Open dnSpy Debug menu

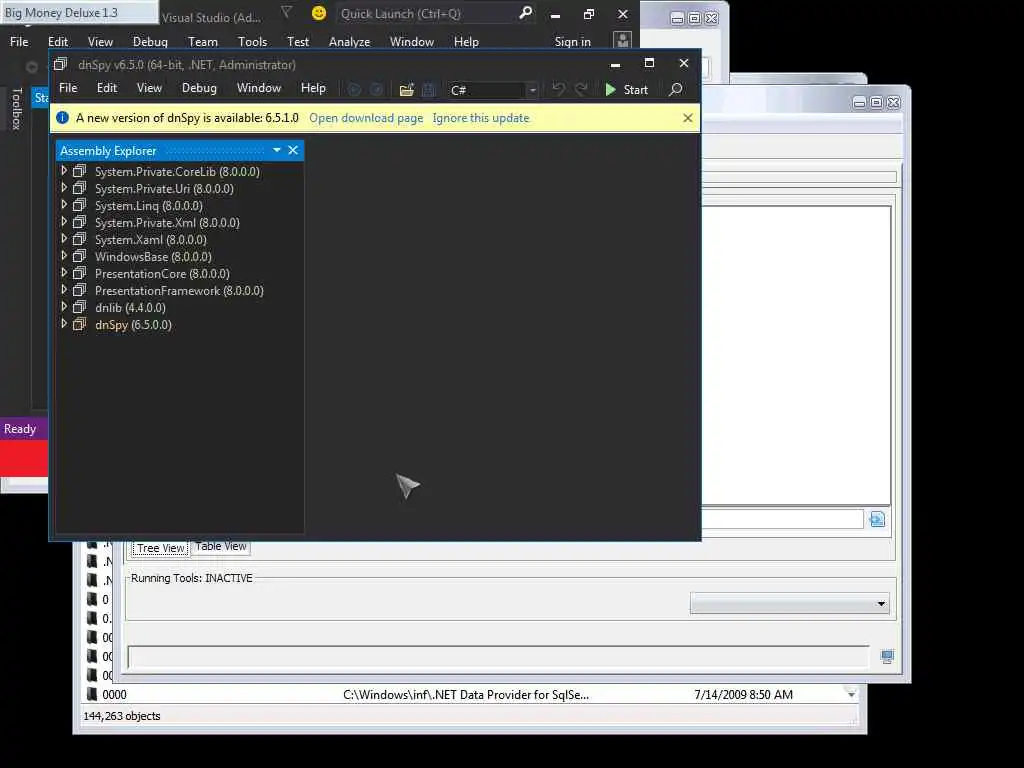point(199,88)
